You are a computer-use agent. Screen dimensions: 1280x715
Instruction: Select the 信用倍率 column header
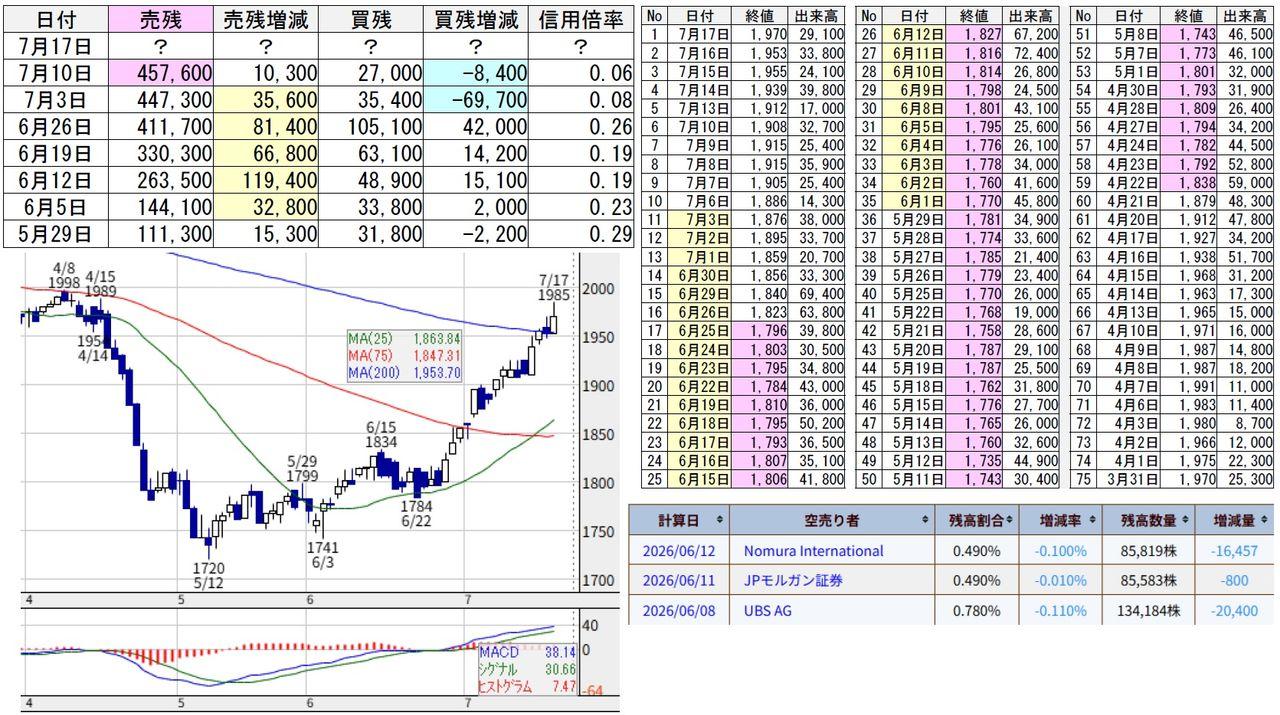coord(582,20)
